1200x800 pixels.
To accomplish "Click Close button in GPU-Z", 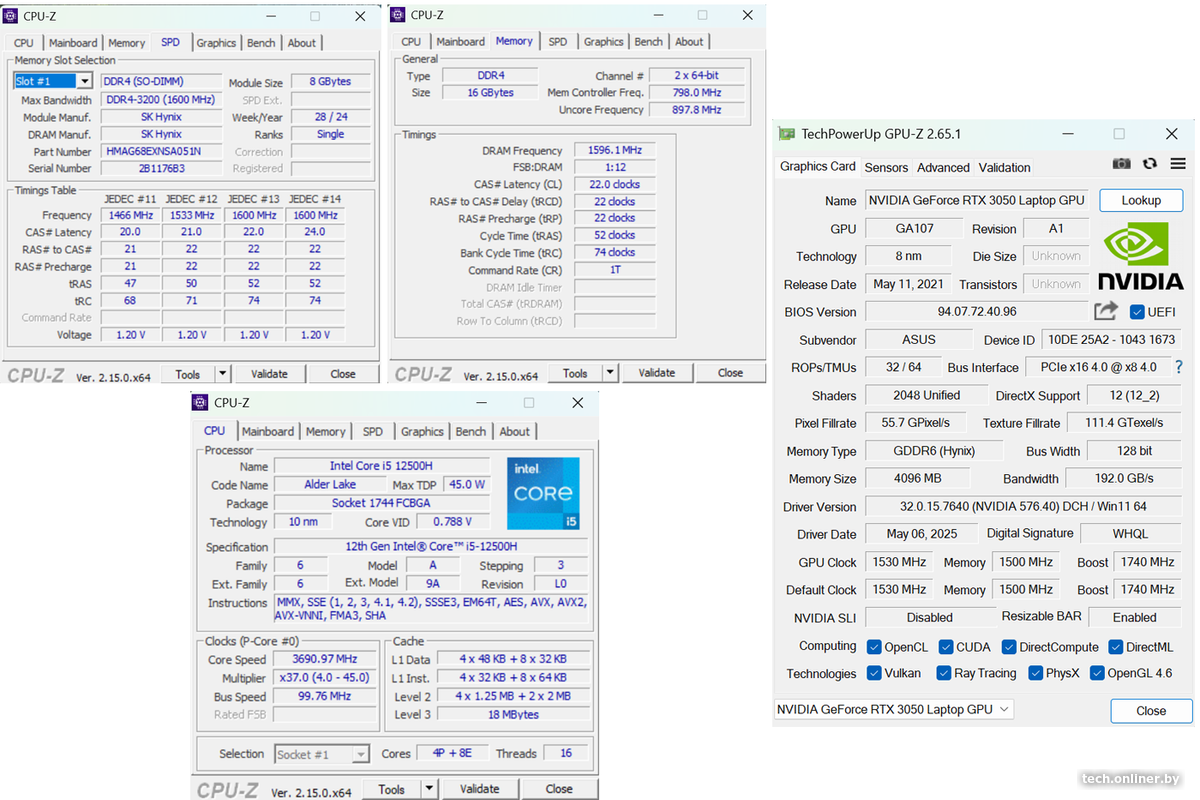I will point(1151,711).
